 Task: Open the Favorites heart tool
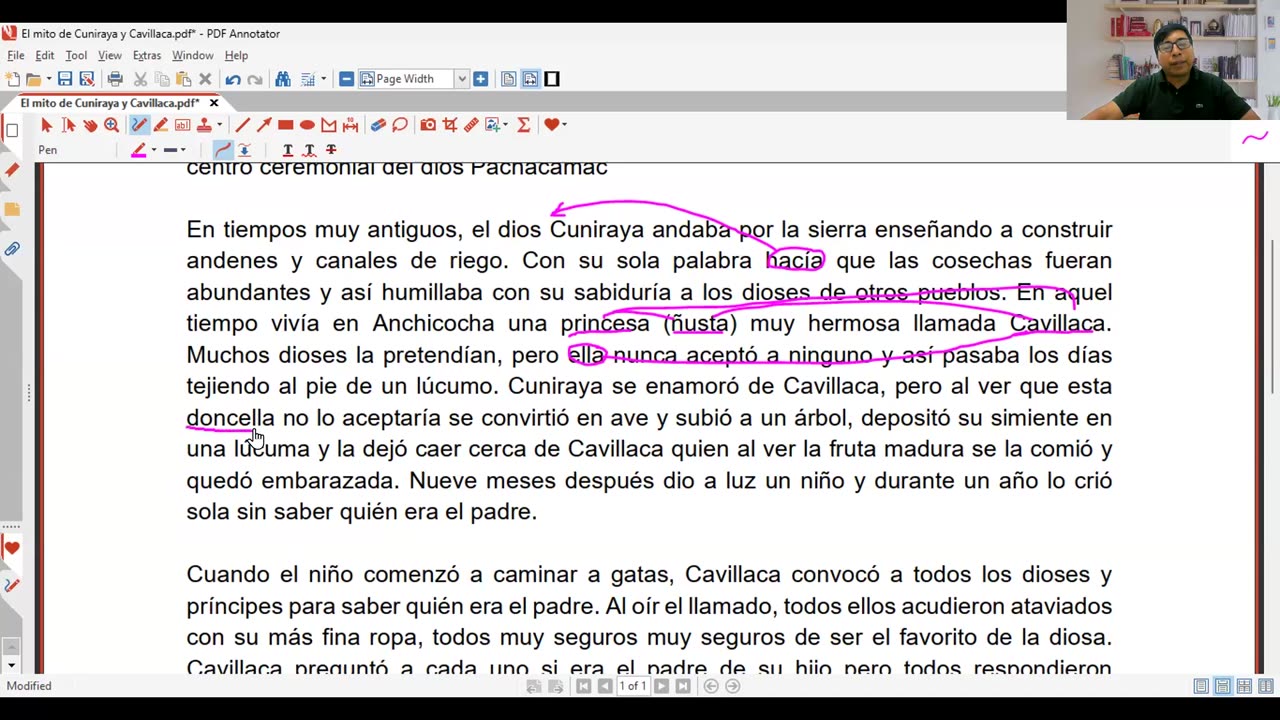[551, 125]
